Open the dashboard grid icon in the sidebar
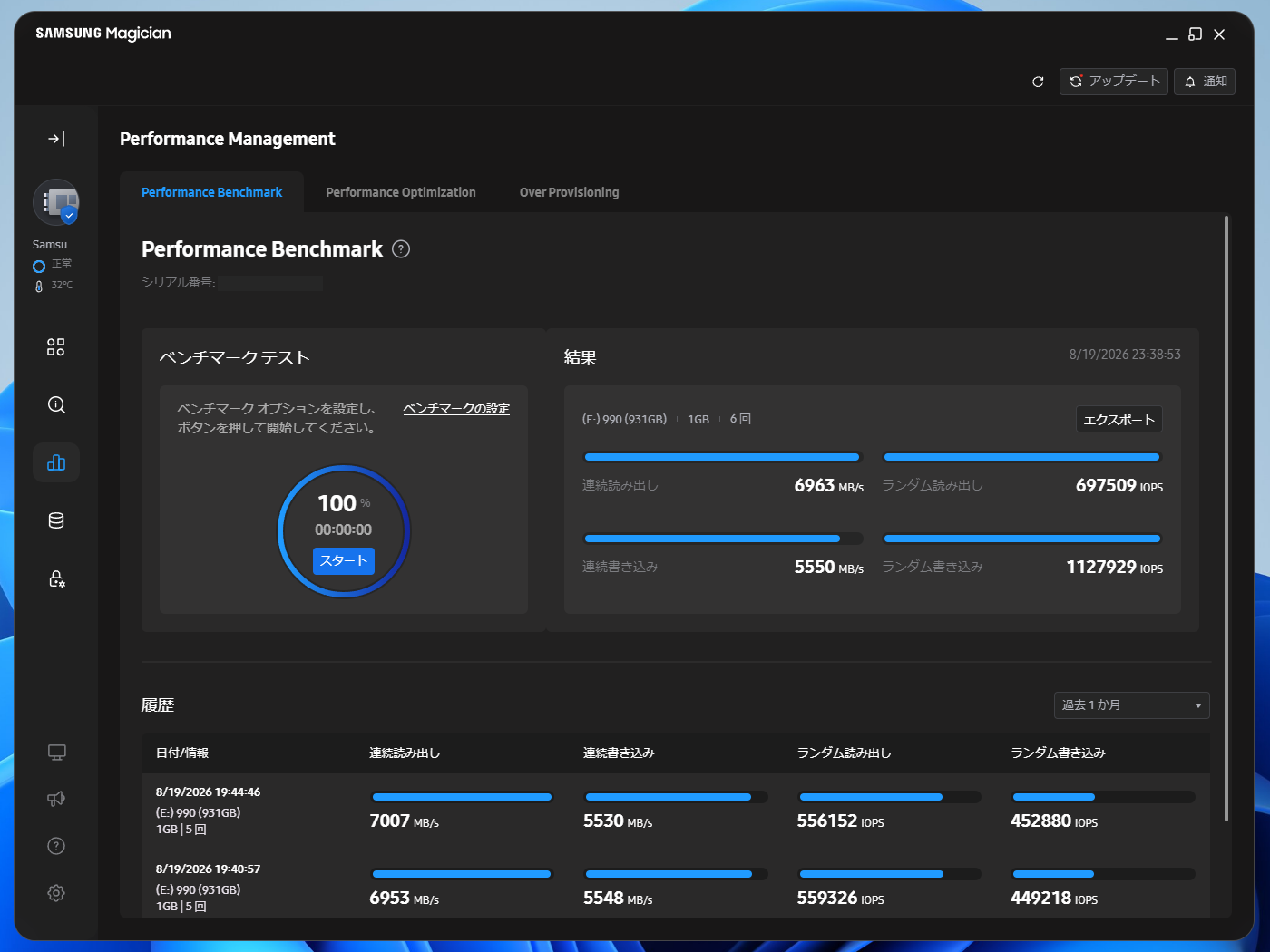This screenshot has width=1270, height=952. 56,347
